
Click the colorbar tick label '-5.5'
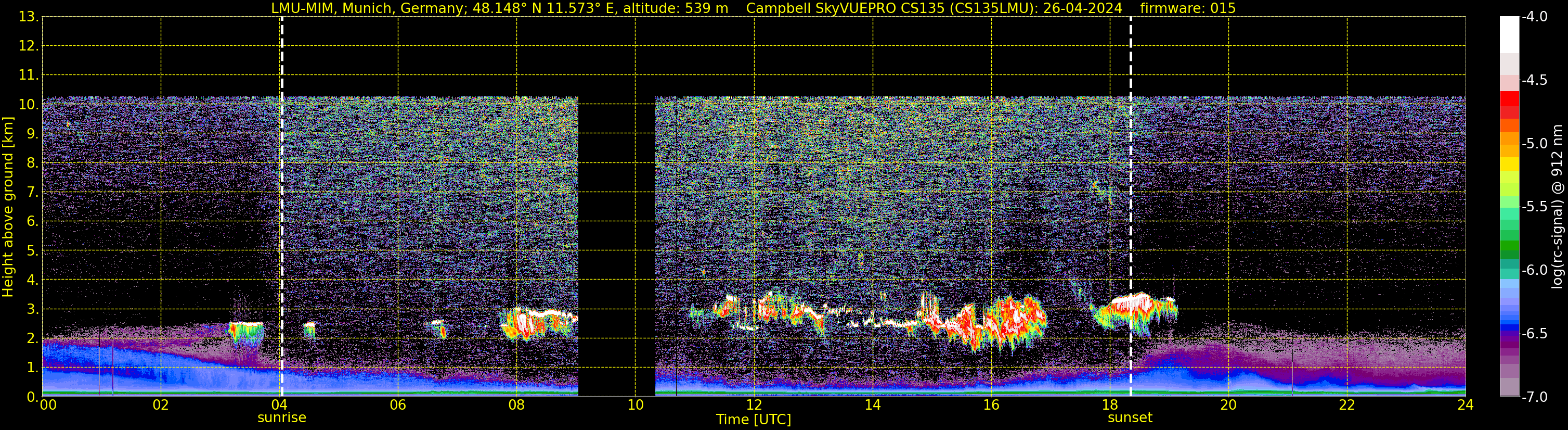[1535, 207]
